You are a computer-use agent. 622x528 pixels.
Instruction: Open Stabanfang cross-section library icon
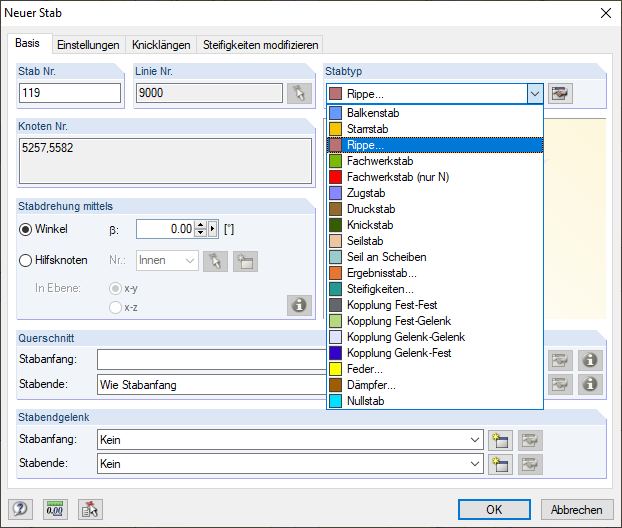point(560,360)
